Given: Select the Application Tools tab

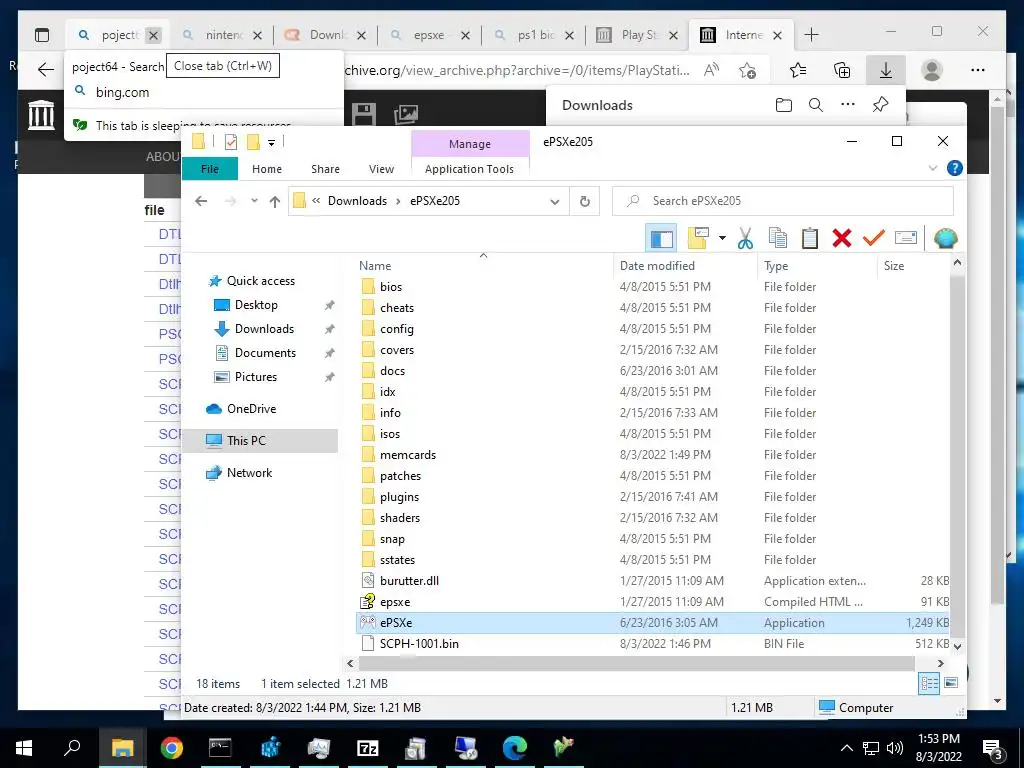Looking at the screenshot, I should point(469,169).
